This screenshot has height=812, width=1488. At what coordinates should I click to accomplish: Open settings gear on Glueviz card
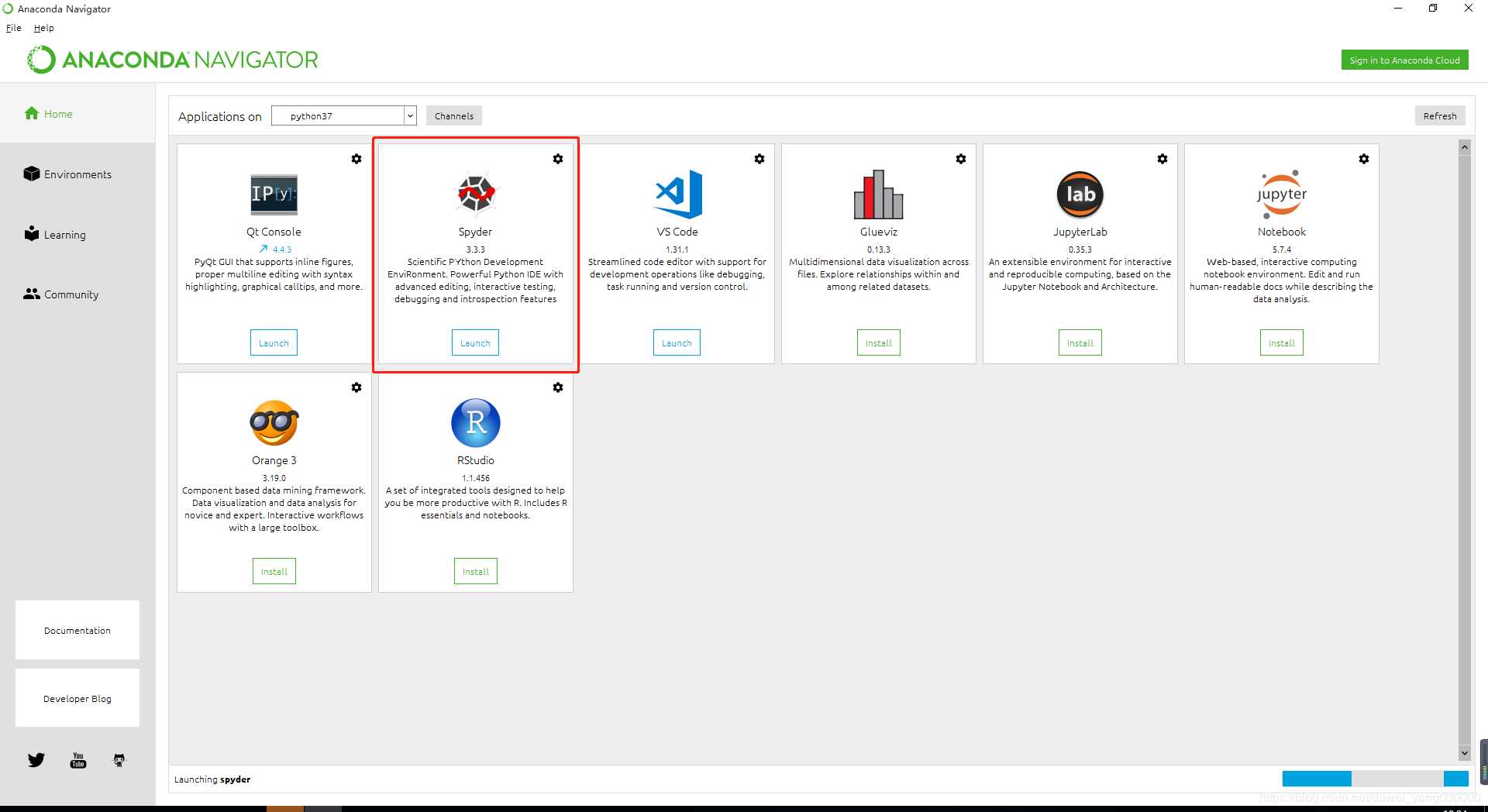961,159
